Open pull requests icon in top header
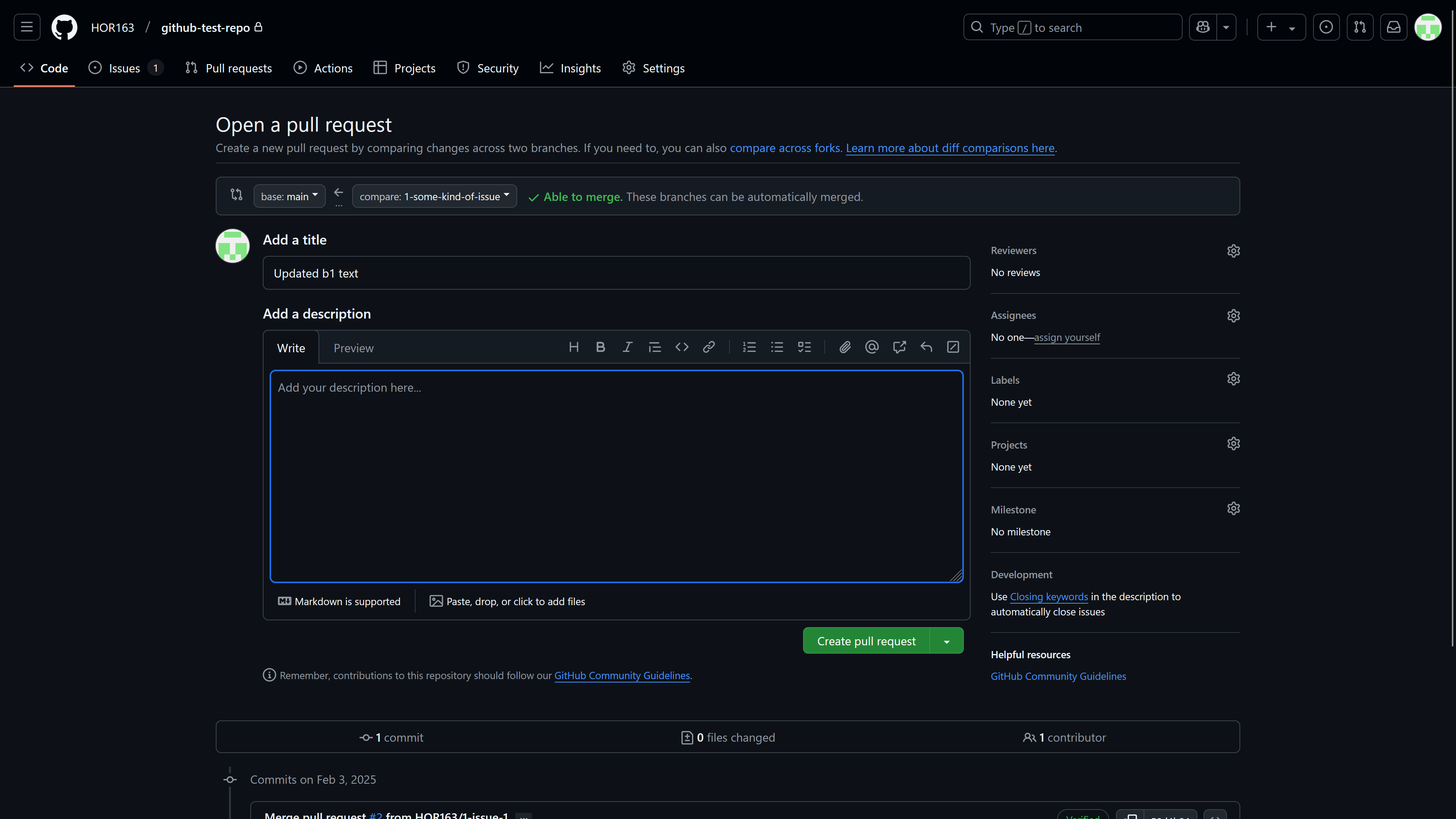 1360,27
